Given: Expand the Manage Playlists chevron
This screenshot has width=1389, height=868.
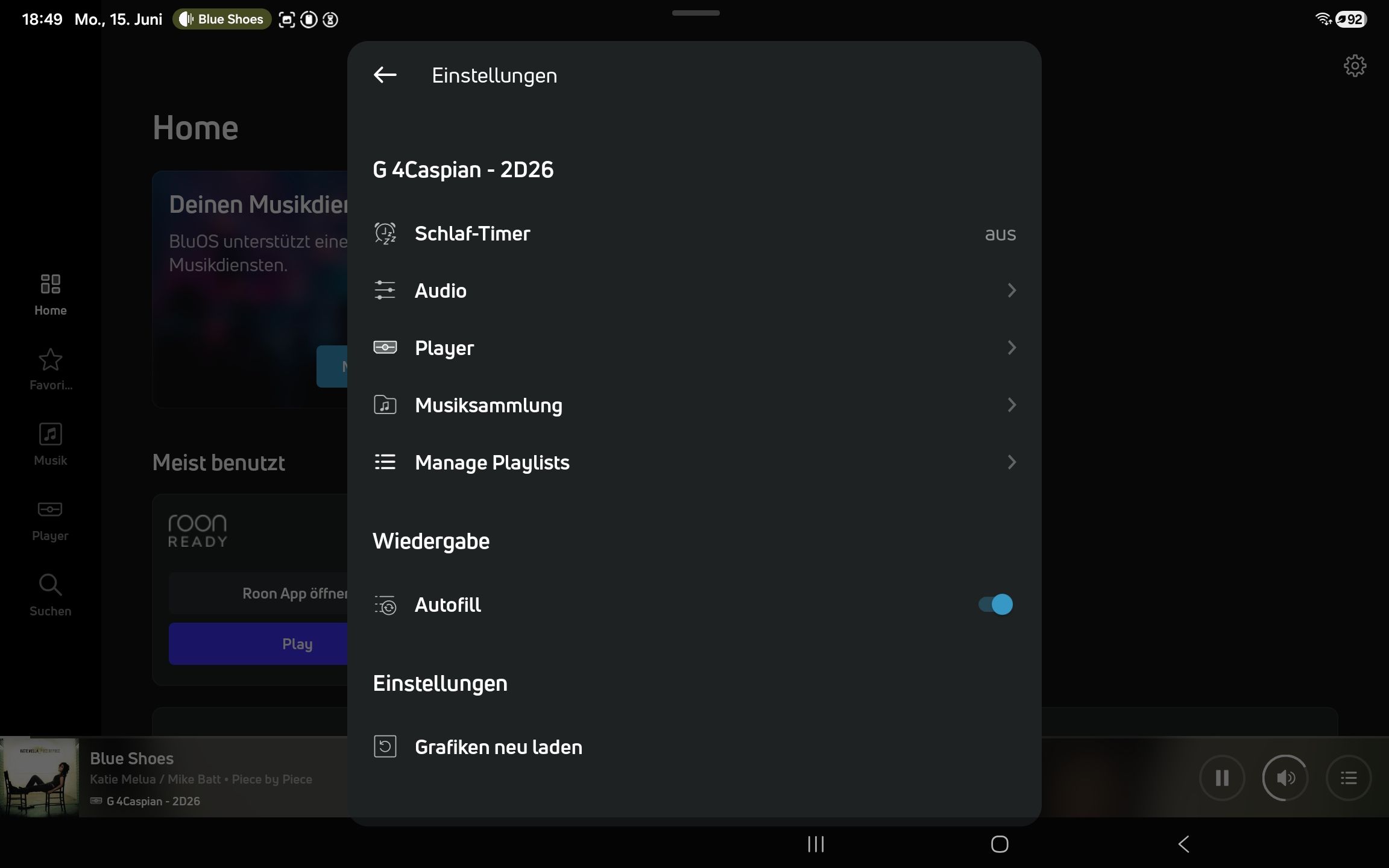Looking at the screenshot, I should pyautogui.click(x=1012, y=462).
